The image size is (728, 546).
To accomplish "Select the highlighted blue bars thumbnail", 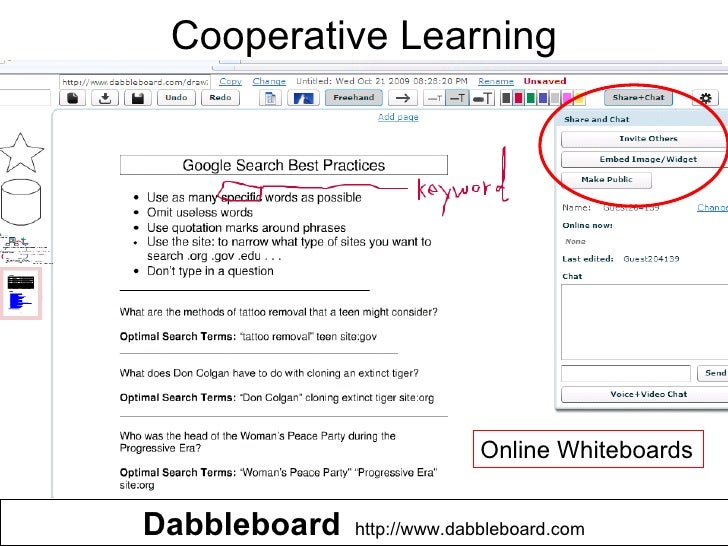I will (x=21, y=293).
